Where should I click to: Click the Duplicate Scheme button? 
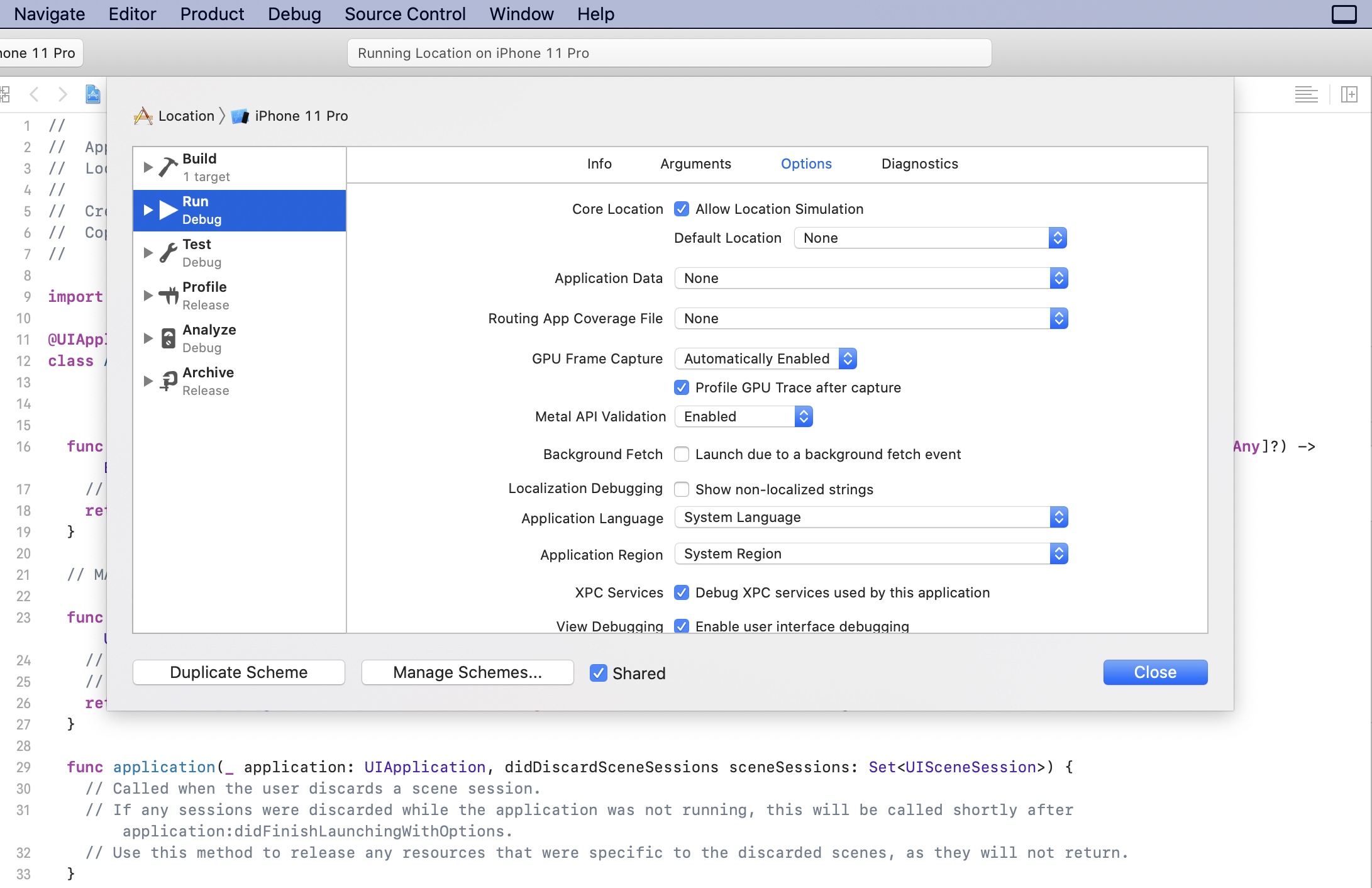tap(239, 672)
